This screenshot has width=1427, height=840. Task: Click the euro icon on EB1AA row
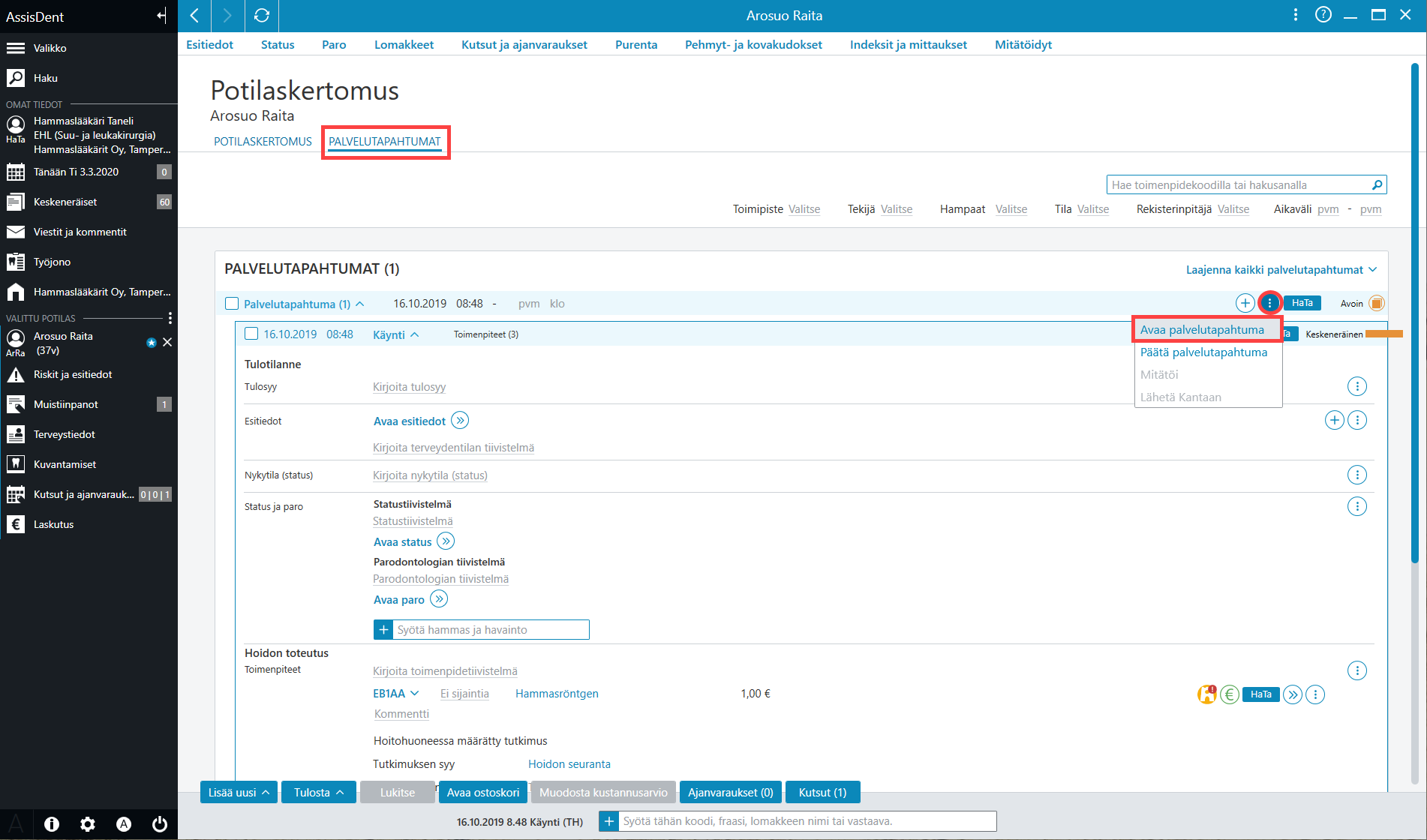(x=1229, y=694)
